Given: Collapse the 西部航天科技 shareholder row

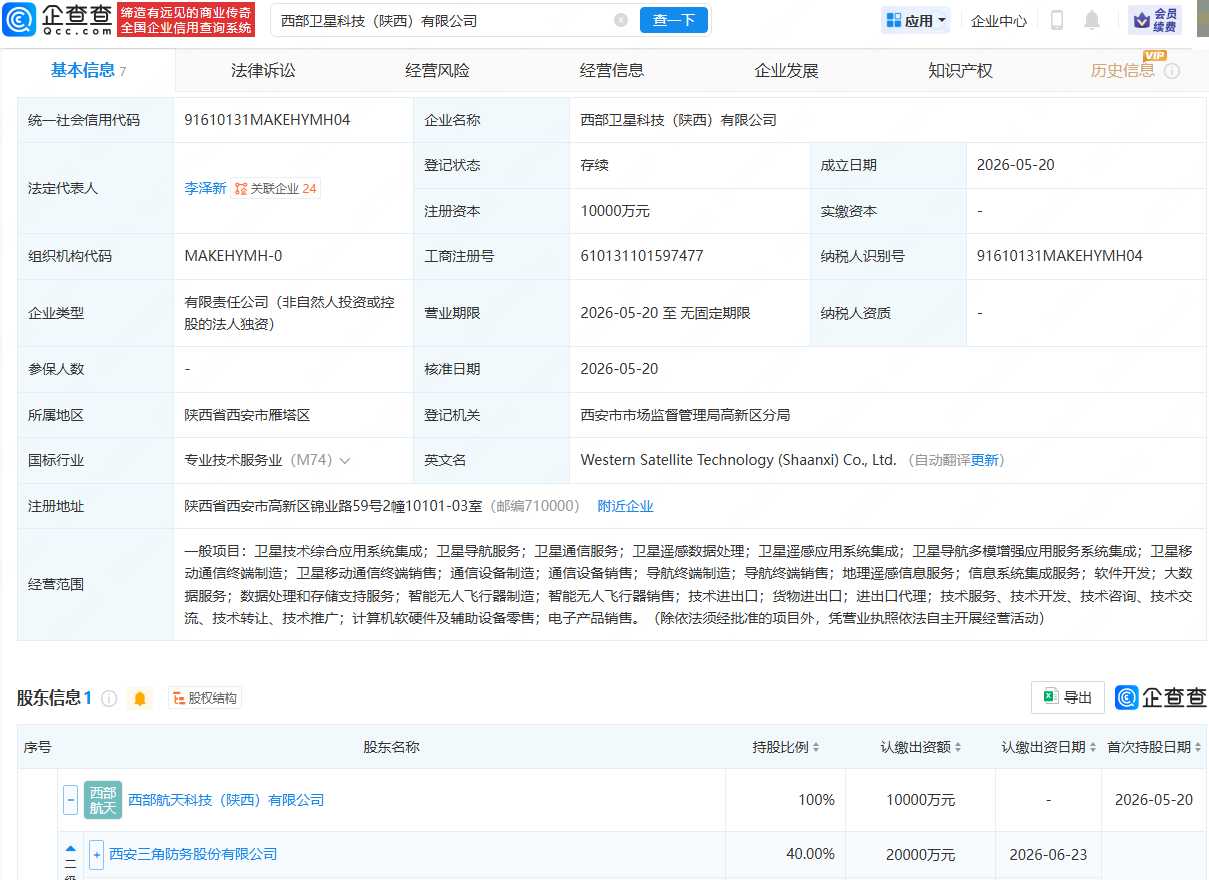Looking at the screenshot, I should (x=71, y=800).
